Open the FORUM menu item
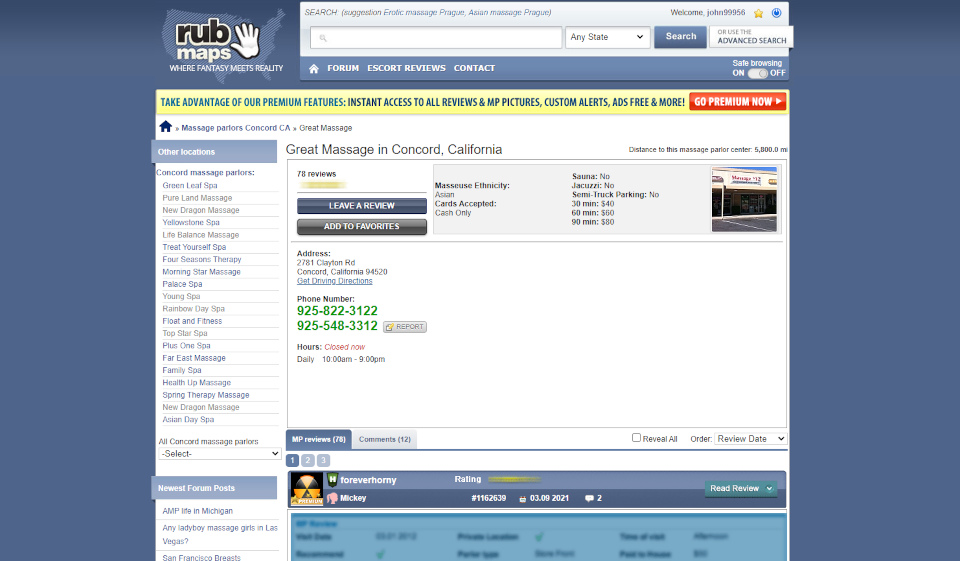The image size is (960, 561). tap(343, 69)
